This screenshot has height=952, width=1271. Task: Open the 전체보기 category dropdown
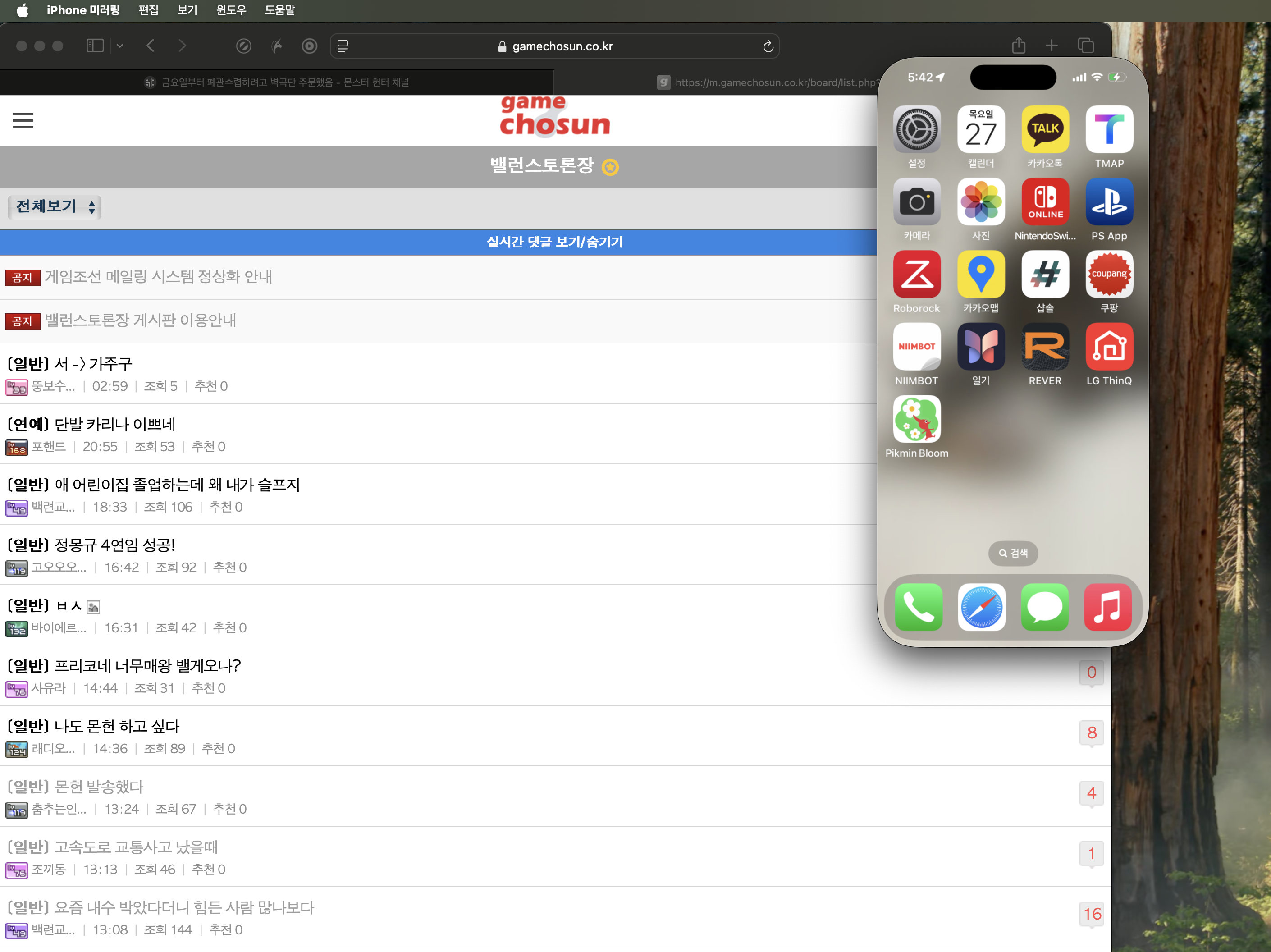(55, 207)
